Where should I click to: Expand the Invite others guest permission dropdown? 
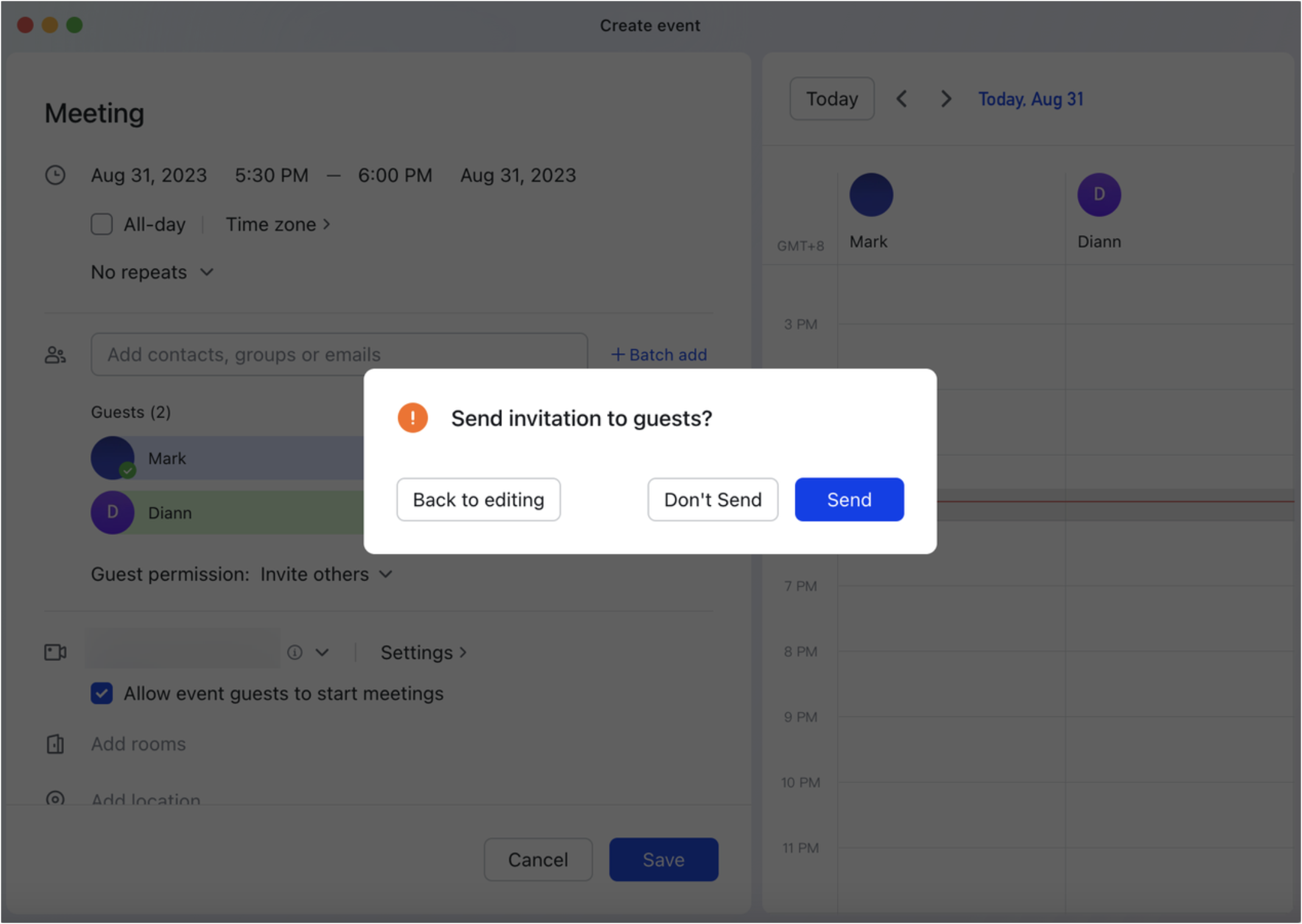[x=385, y=574]
